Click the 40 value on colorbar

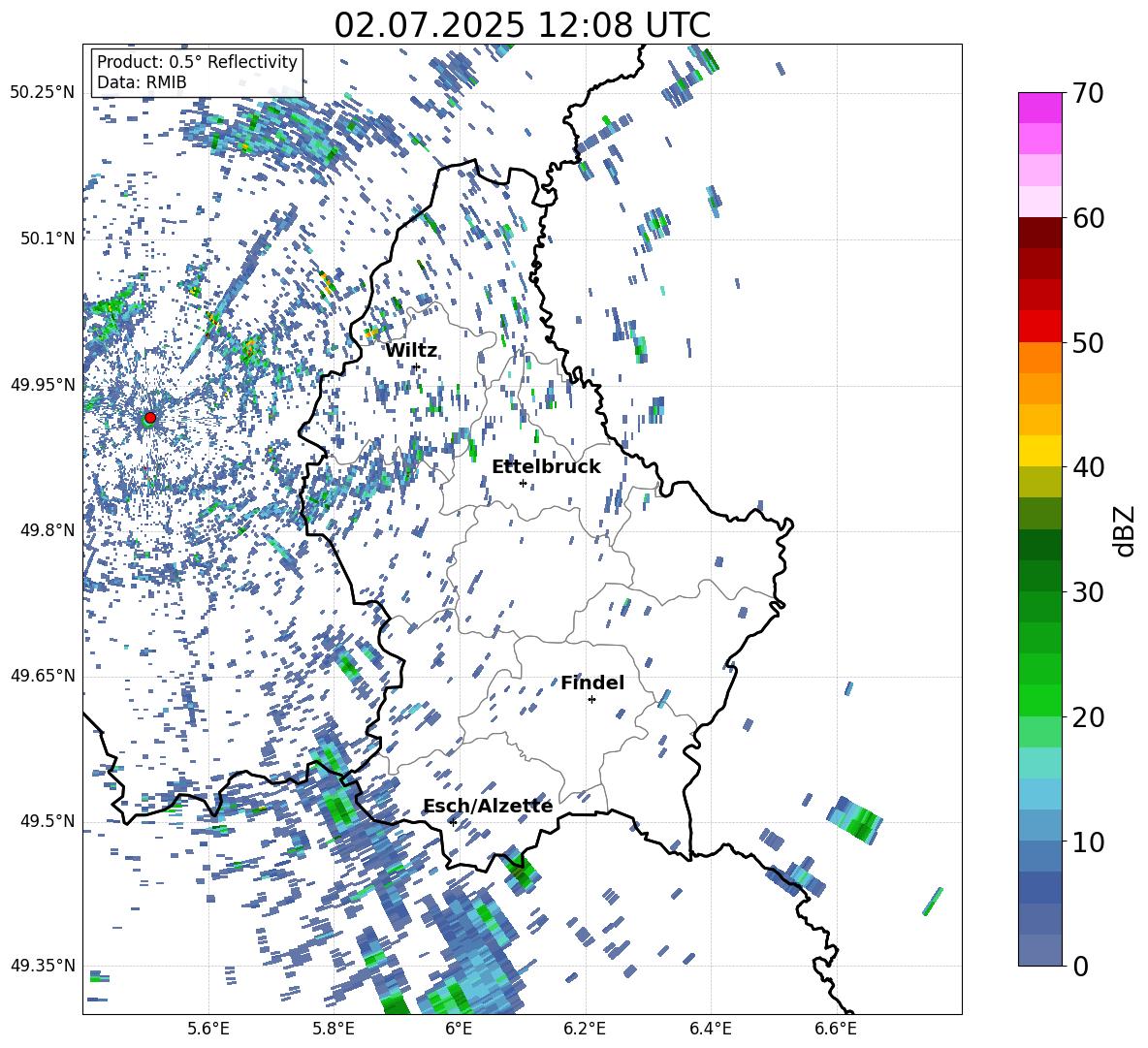1087,467
